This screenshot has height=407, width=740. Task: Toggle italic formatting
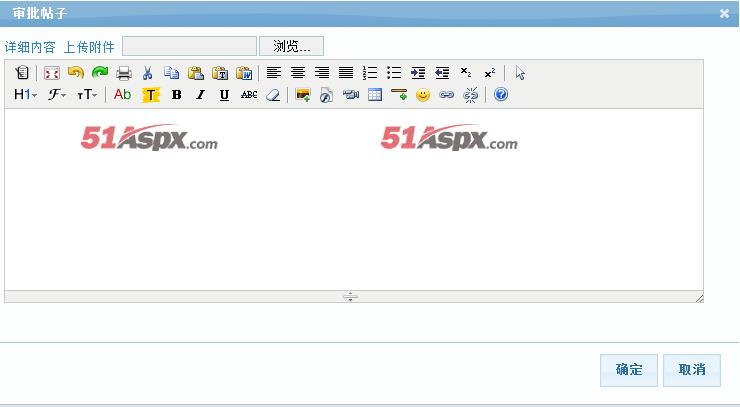[200, 94]
